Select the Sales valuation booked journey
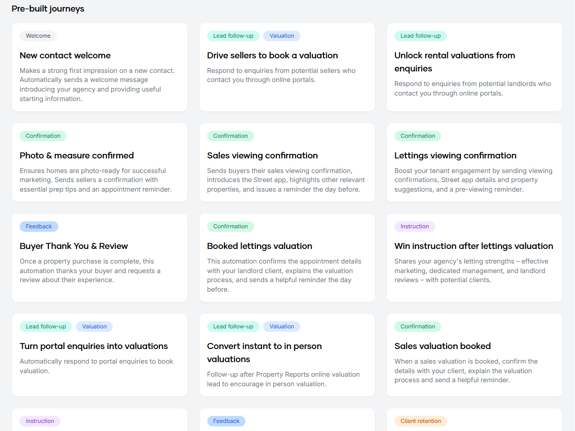The height and width of the screenshot is (431, 575). 474,355
